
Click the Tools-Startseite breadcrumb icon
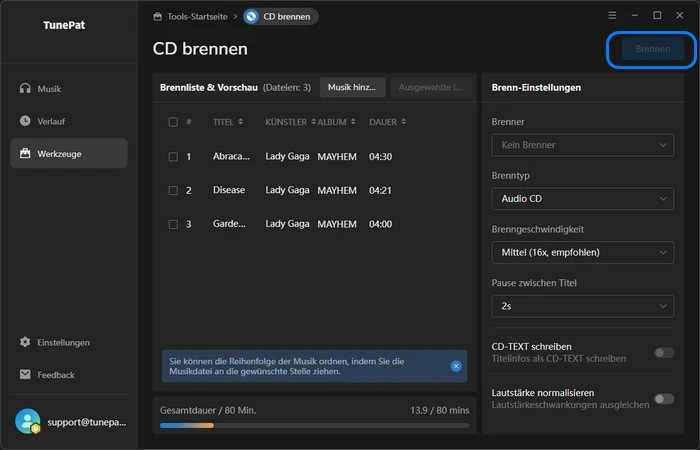[158, 17]
